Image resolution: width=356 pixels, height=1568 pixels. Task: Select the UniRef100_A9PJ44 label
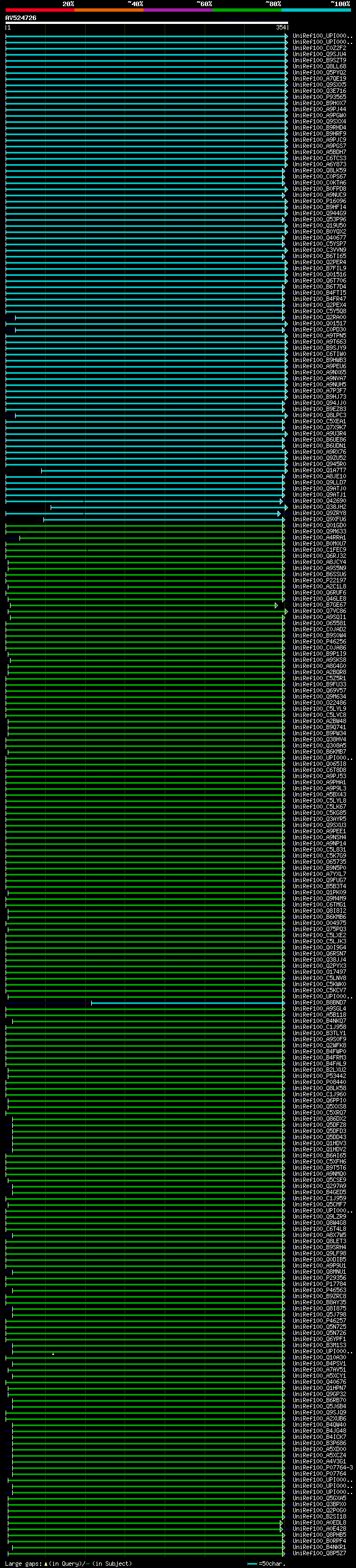319,109
